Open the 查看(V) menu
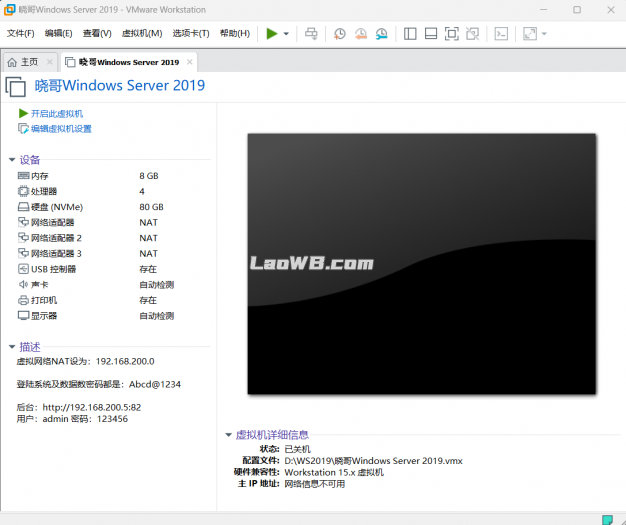The height and width of the screenshot is (525, 626). [x=97, y=33]
